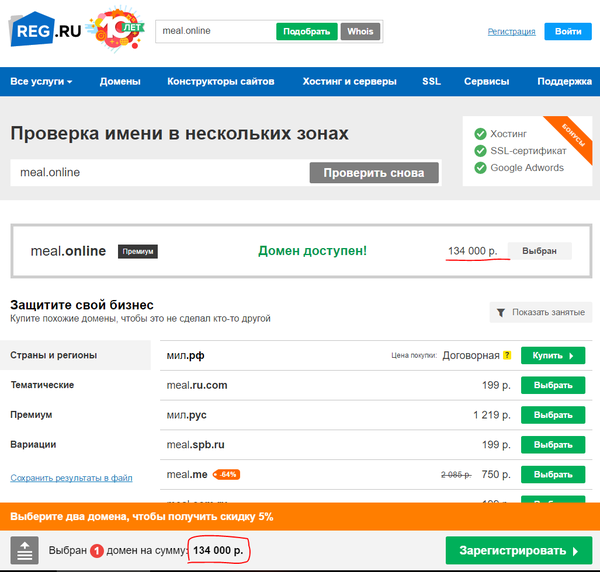Click the filter icon for Показать занятые
Screen dimensions: 600x572
pyautogui.click(x=501, y=313)
